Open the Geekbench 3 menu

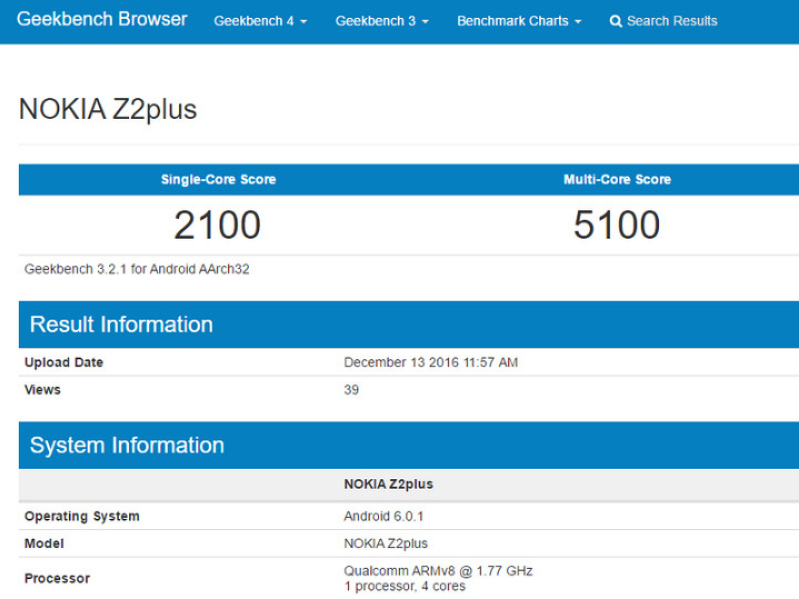382,21
